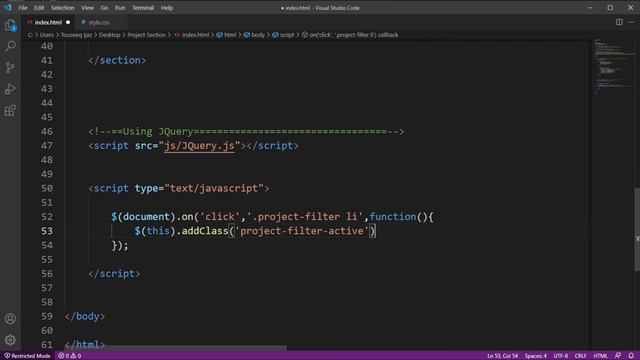This screenshot has height=360, width=640.
Task: Show errors and warnings count in status bar
Action: [69, 356]
